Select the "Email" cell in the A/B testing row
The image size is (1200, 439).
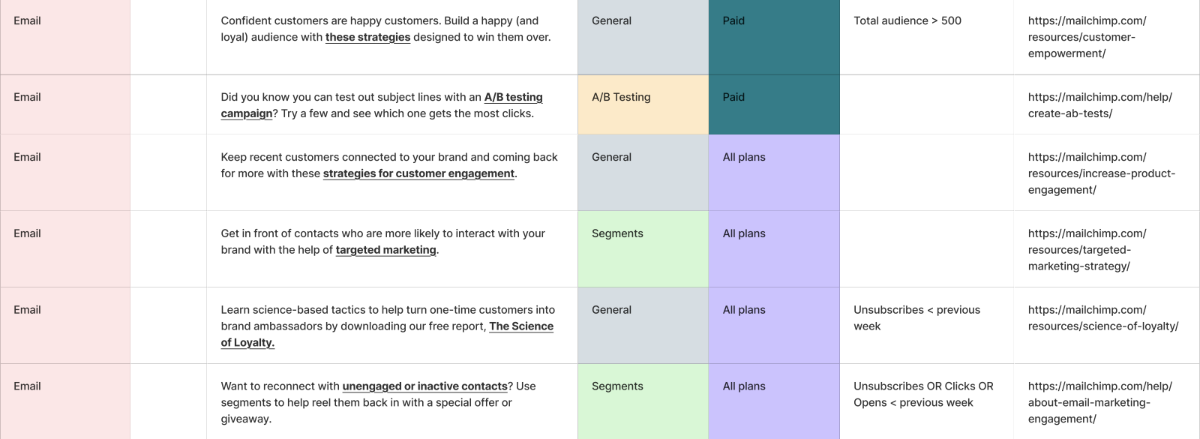tap(65, 105)
